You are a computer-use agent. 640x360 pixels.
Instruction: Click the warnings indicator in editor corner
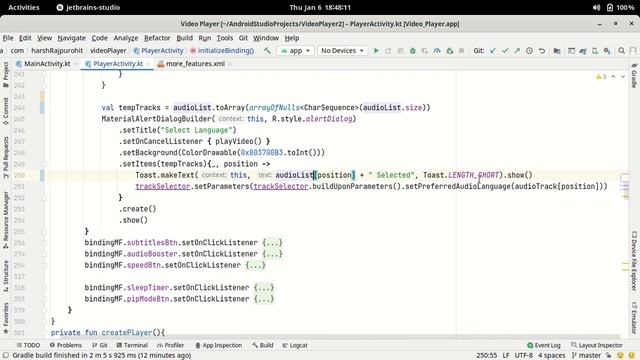[x=601, y=77]
